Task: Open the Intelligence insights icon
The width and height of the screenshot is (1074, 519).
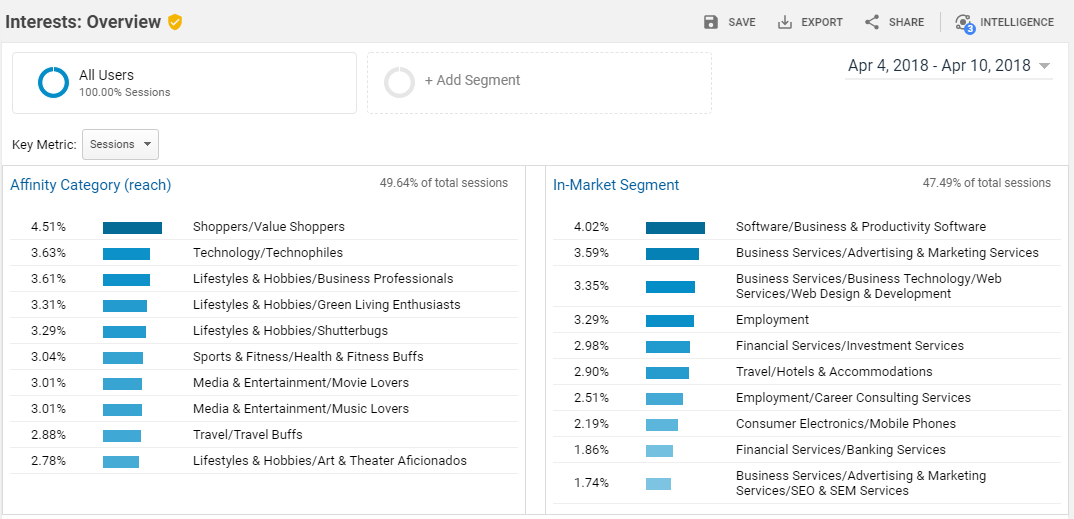Action: pyautogui.click(x=964, y=22)
